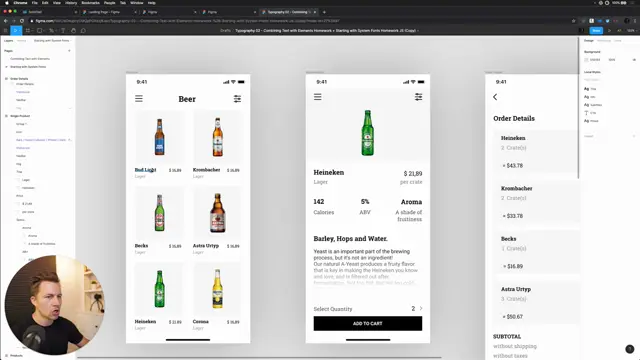
Task: Add a new page with plus icon
Action: (x=69, y=51)
